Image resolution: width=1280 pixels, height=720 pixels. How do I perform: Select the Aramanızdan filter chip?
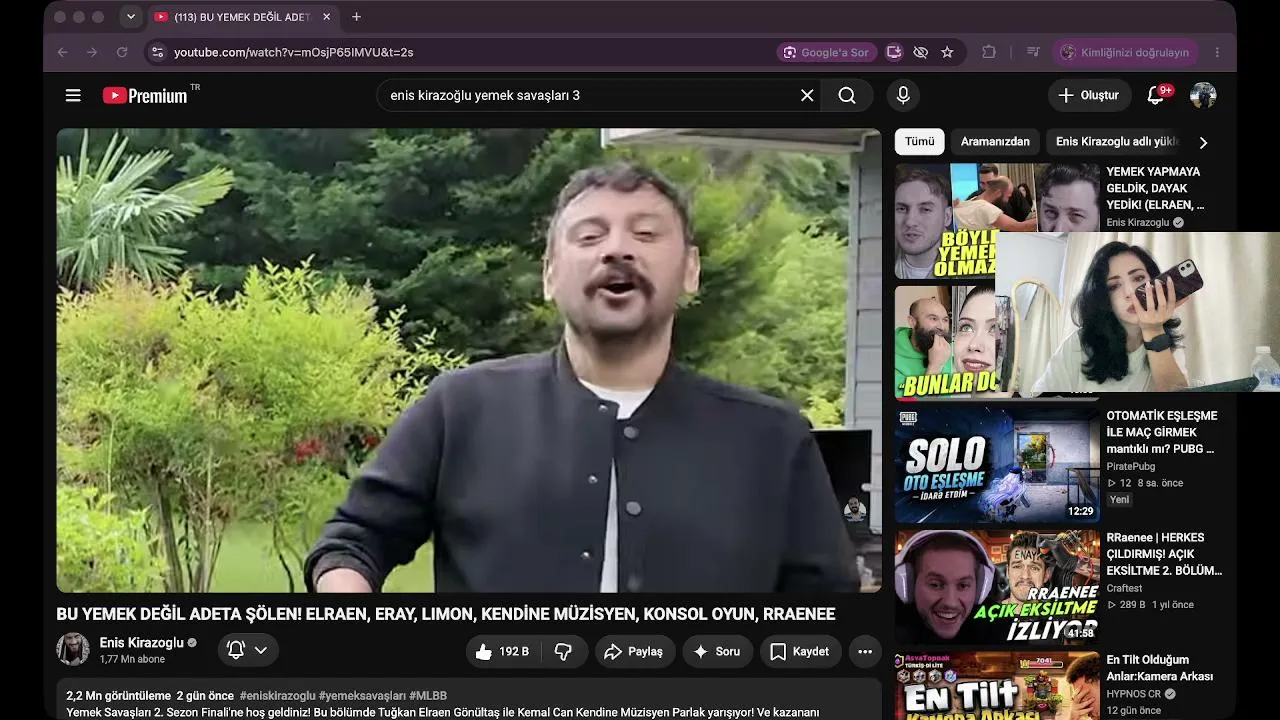(995, 142)
